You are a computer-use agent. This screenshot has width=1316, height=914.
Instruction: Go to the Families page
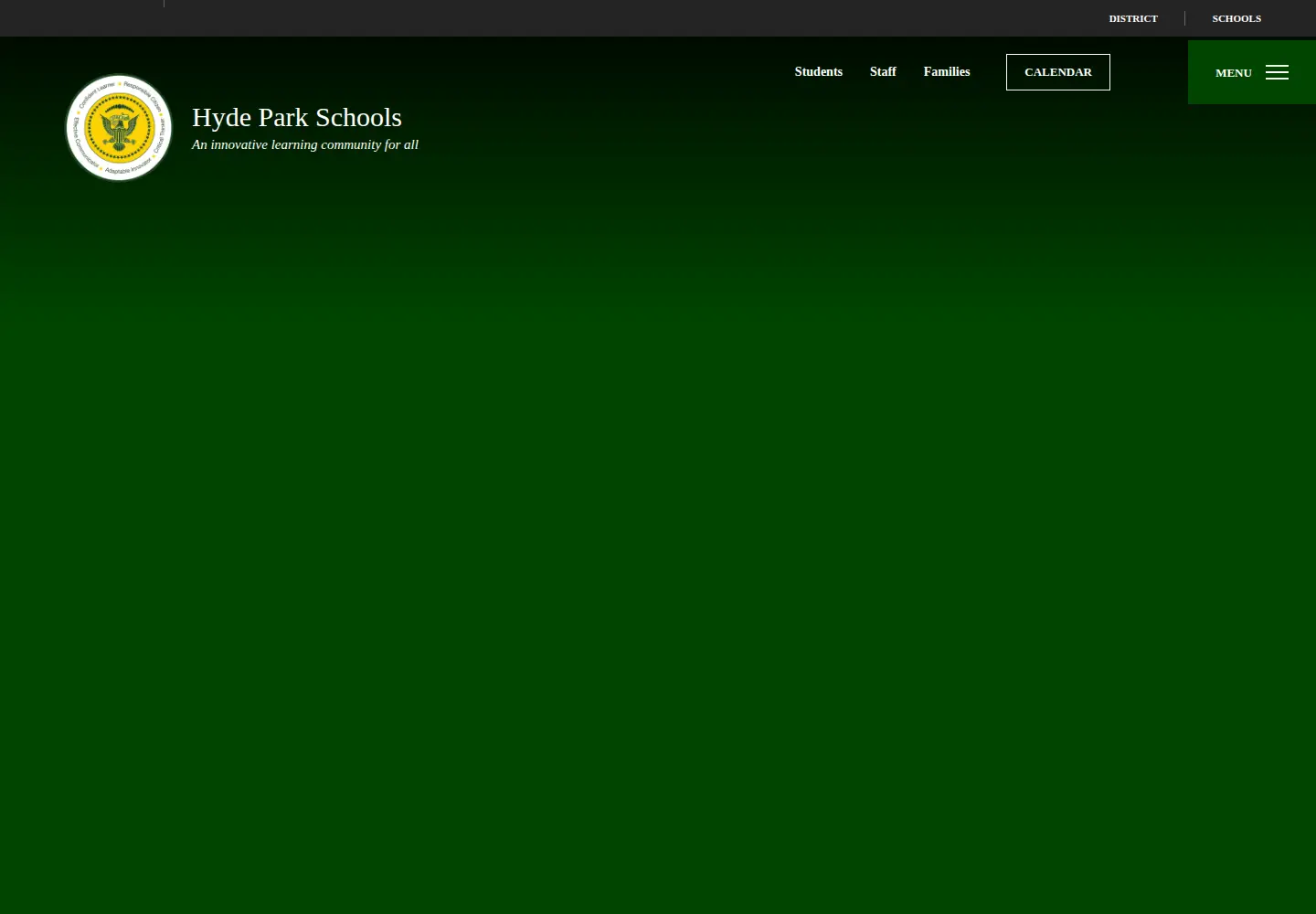(947, 71)
